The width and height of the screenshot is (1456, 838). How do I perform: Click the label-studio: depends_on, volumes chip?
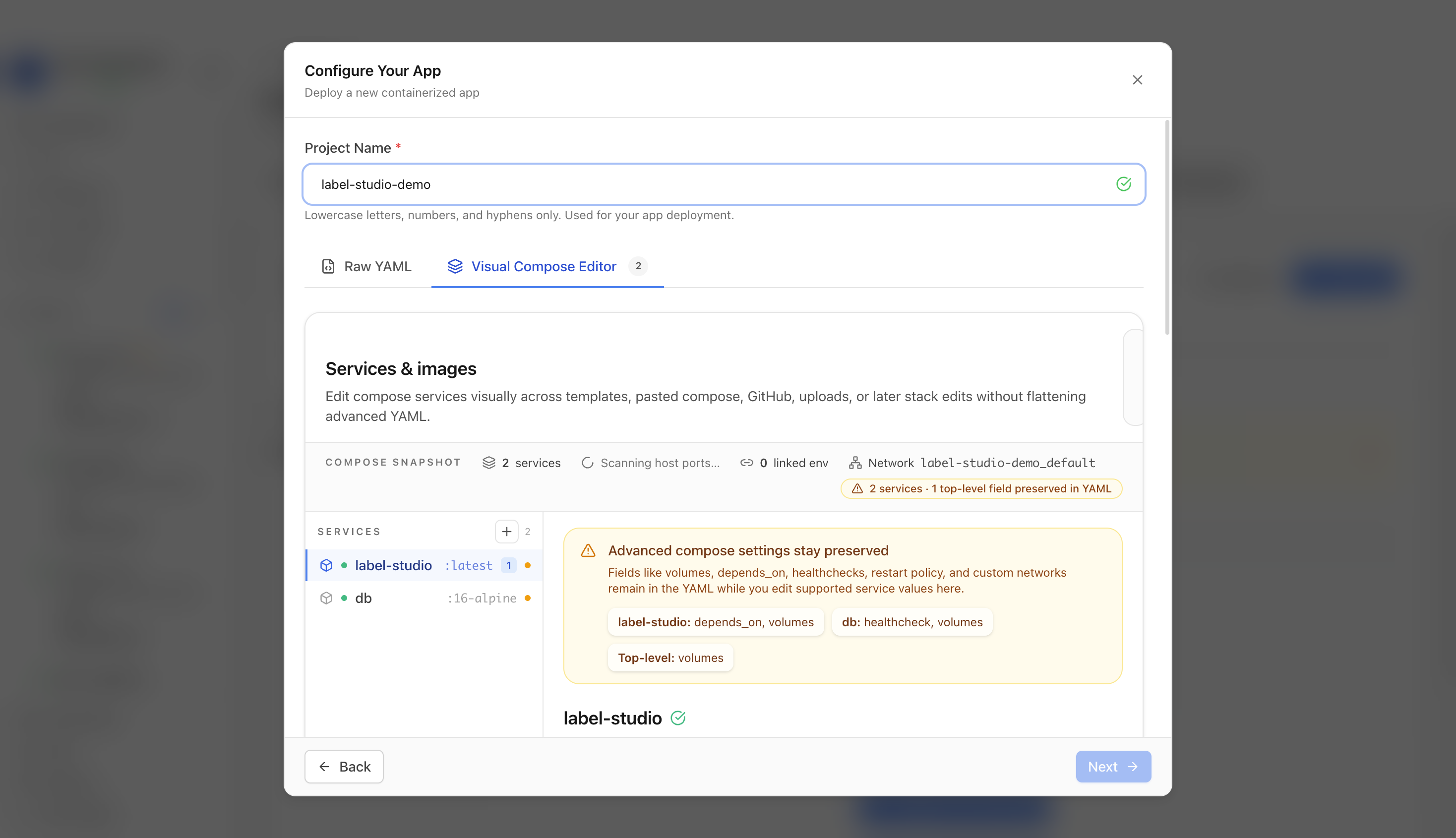click(715, 622)
